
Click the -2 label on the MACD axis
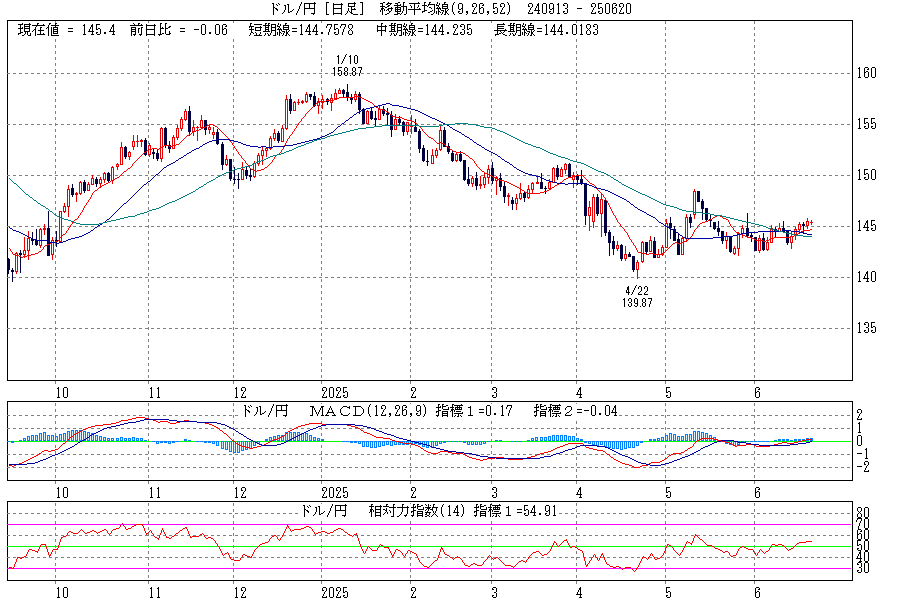tap(862, 467)
